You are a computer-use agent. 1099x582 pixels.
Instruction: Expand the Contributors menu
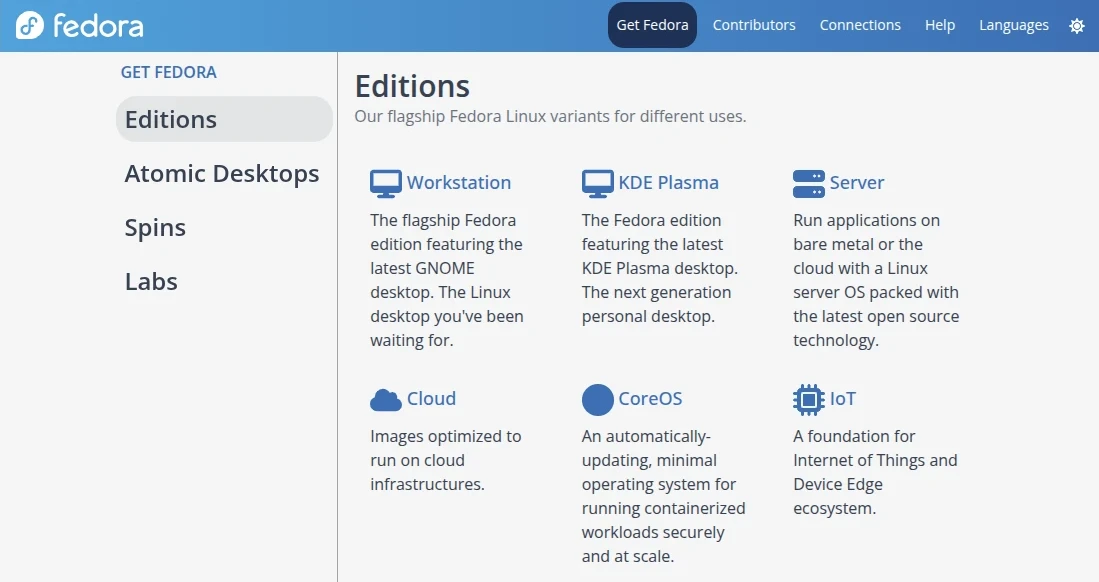(754, 25)
